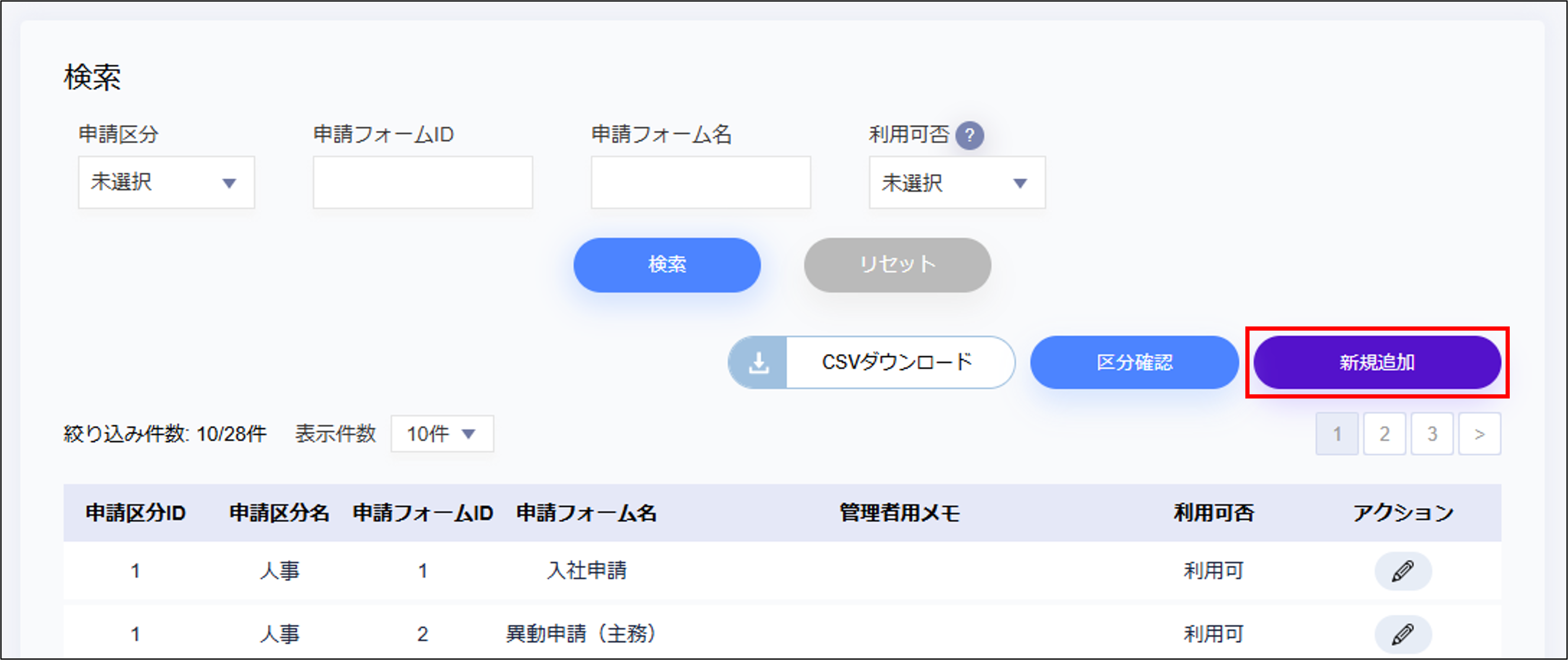Click 利用可 in the 異動申請（主務） row
Screen dimensions: 1568x660
(x=1213, y=634)
